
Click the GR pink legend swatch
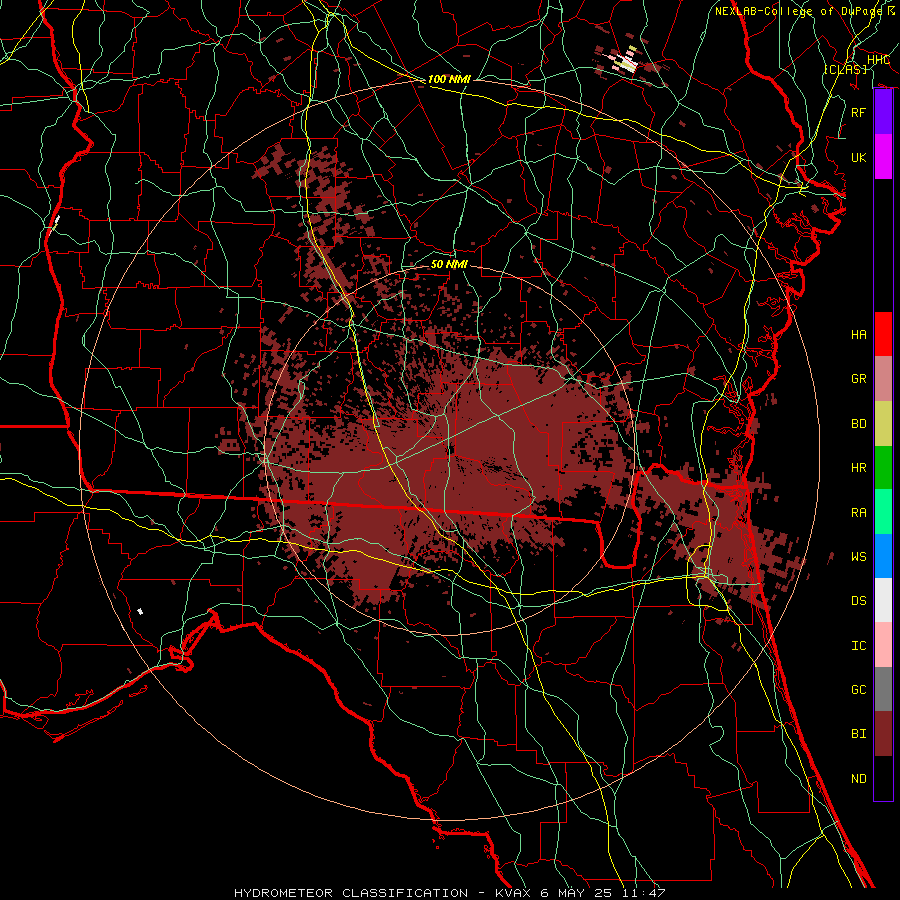click(x=883, y=379)
